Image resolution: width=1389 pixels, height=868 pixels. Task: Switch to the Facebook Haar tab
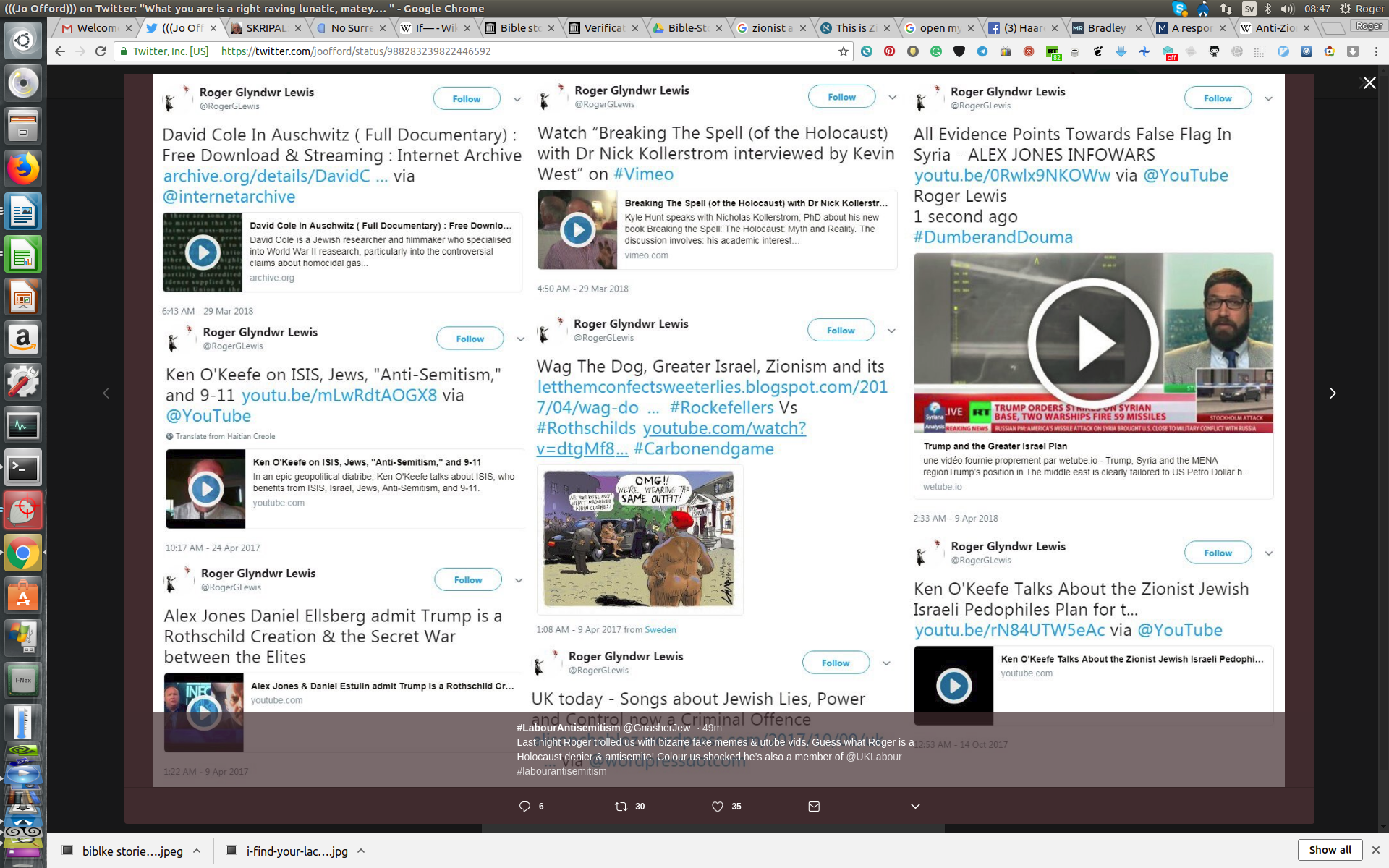1024,28
